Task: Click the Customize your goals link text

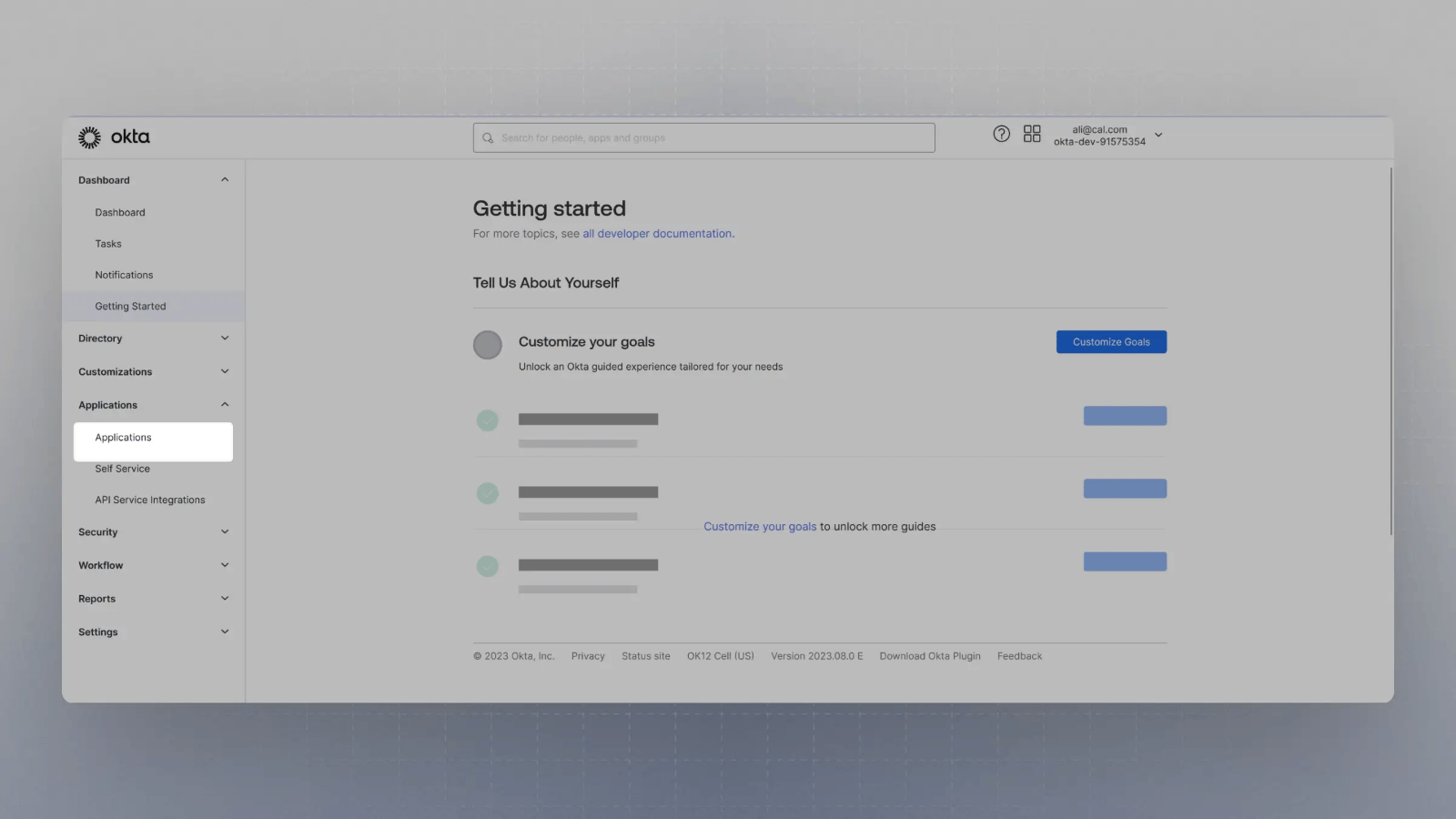Action: point(760,527)
